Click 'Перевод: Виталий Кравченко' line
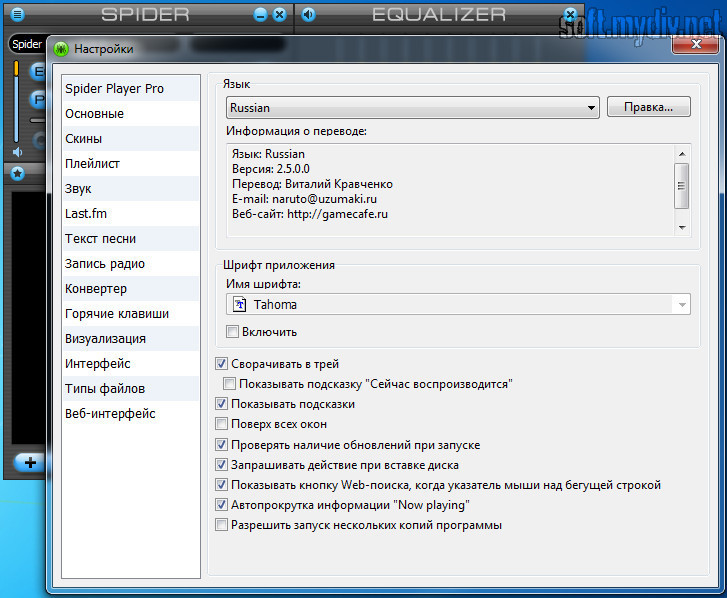Viewport: 727px width, 598px height. pos(312,184)
